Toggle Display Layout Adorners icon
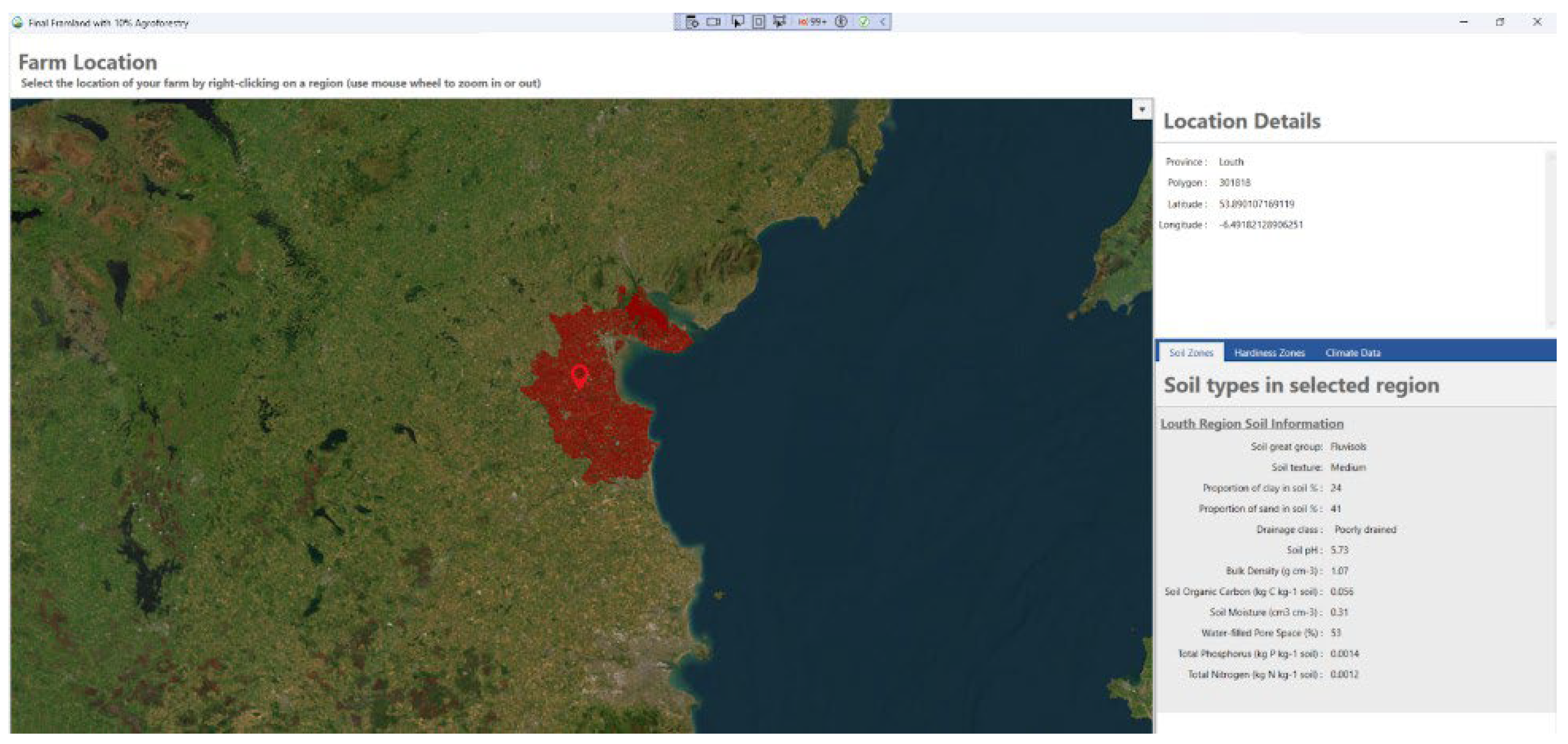The width and height of the screenshot is (1568, 744). coord(759,22)
